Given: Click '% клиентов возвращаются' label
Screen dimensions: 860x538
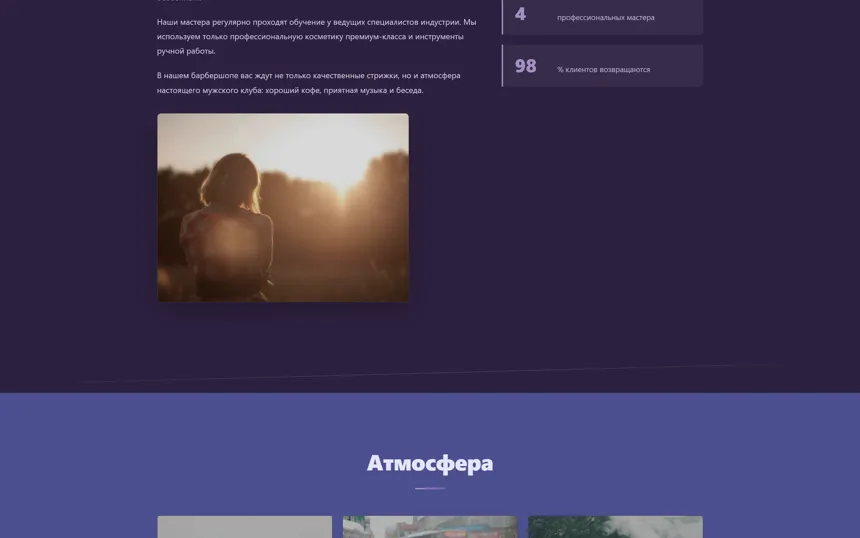Looking at the screenshot, I should pyautogui.click(x=603, y=70).
